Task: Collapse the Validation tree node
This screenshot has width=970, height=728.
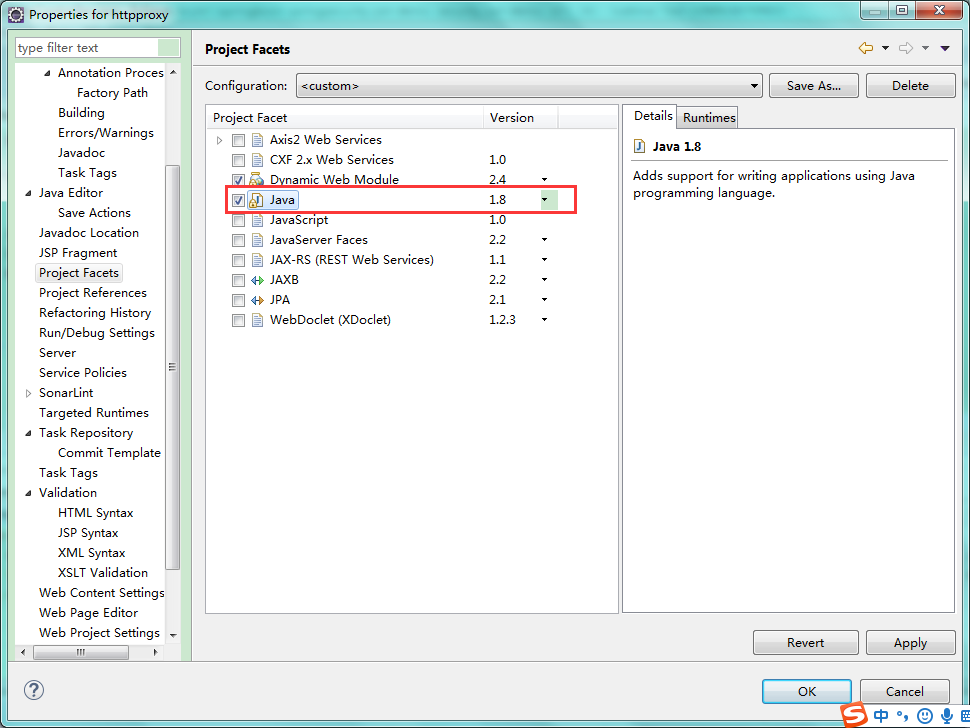Action: coord(28,493)
